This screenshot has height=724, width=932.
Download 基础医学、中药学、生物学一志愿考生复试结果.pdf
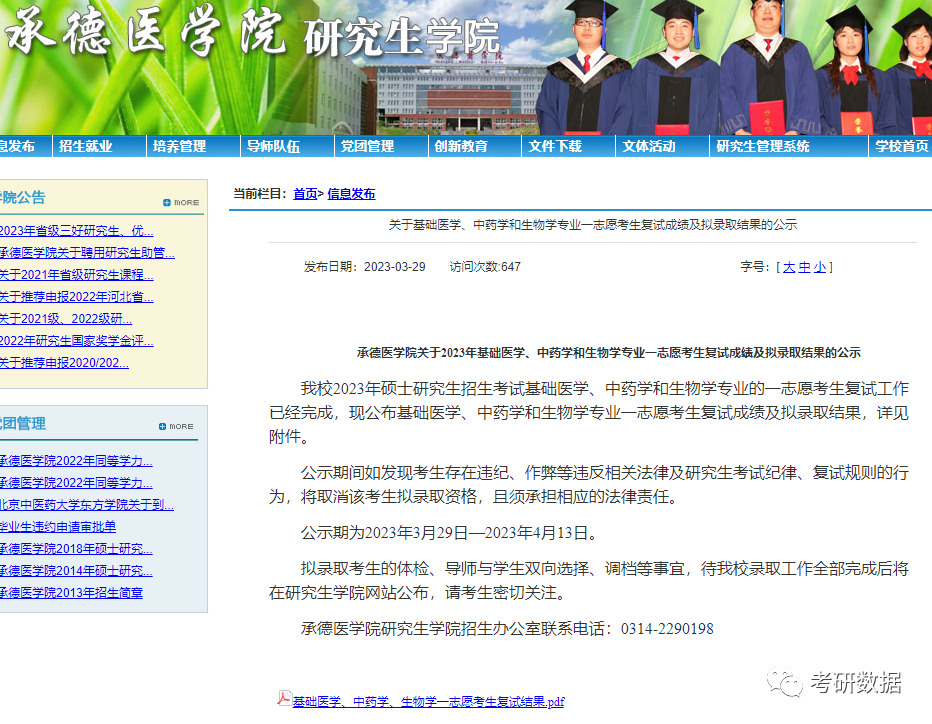pos(429,702)
